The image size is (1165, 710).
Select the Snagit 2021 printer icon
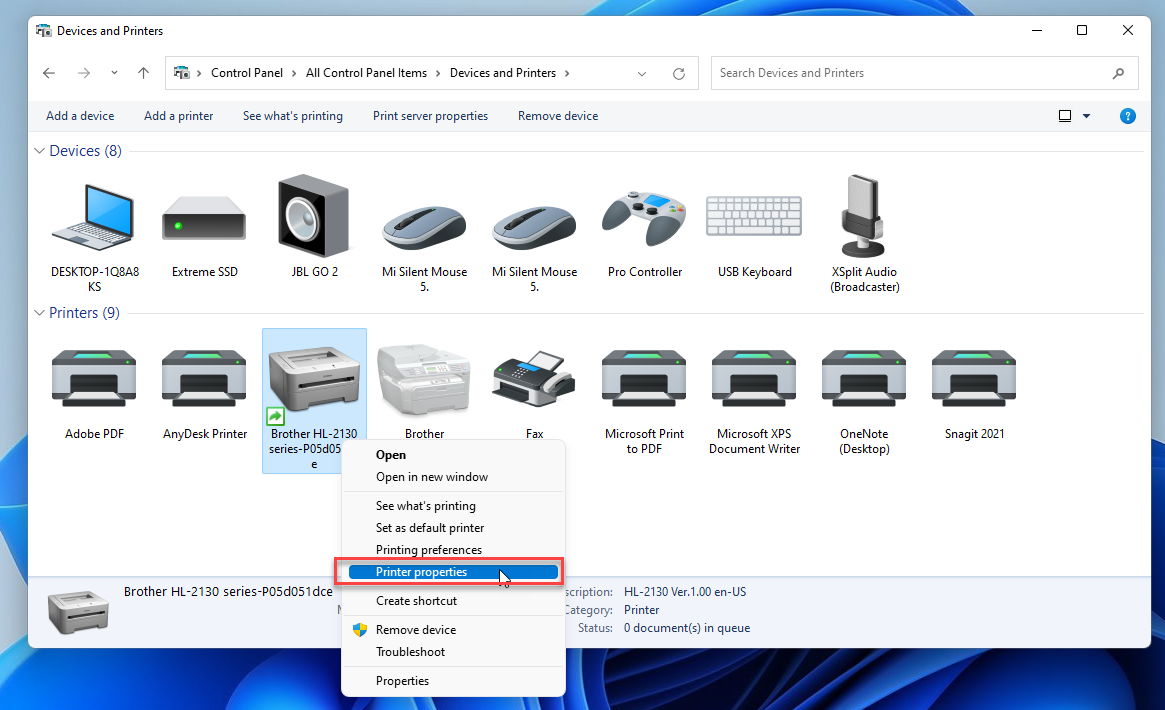(974, 379)
